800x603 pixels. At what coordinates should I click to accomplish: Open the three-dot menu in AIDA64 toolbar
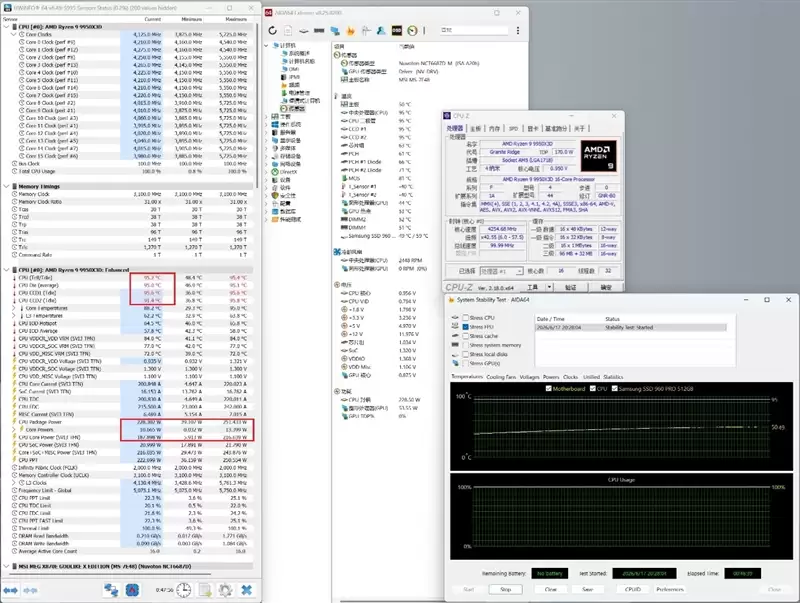click(518, 31)
